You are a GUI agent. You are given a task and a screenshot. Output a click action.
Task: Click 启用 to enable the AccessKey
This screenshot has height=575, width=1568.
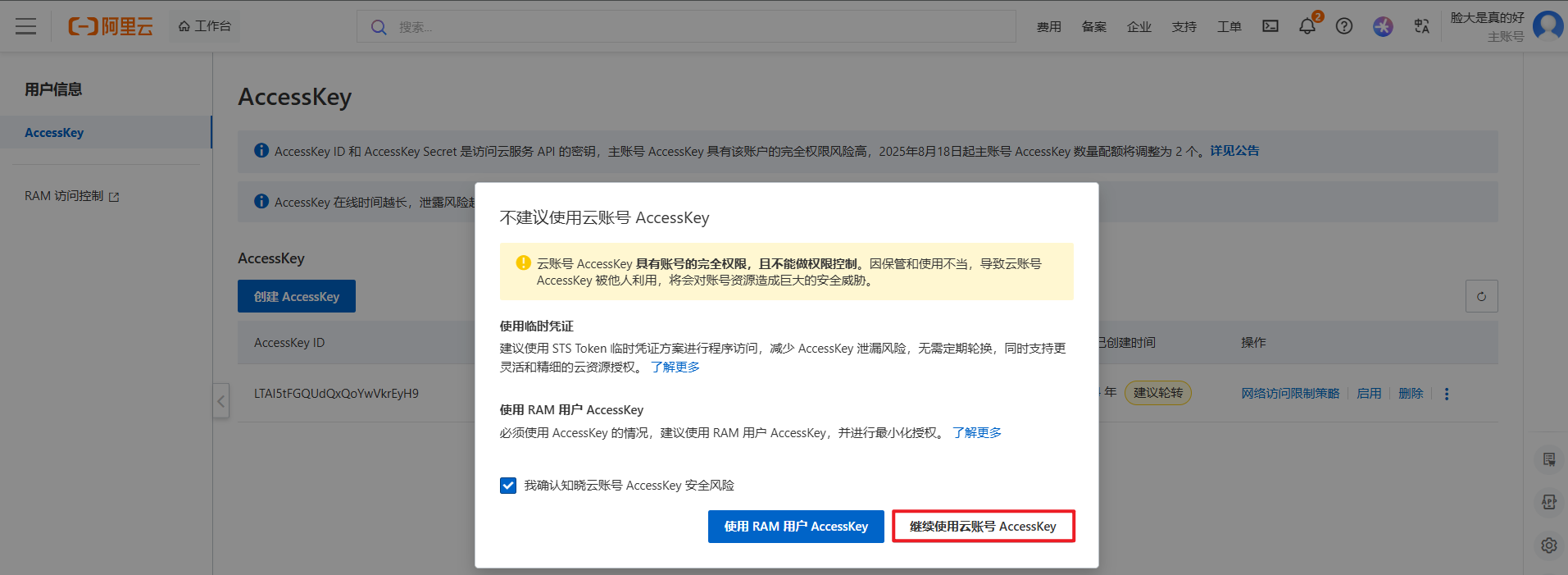pos(1369,393)
